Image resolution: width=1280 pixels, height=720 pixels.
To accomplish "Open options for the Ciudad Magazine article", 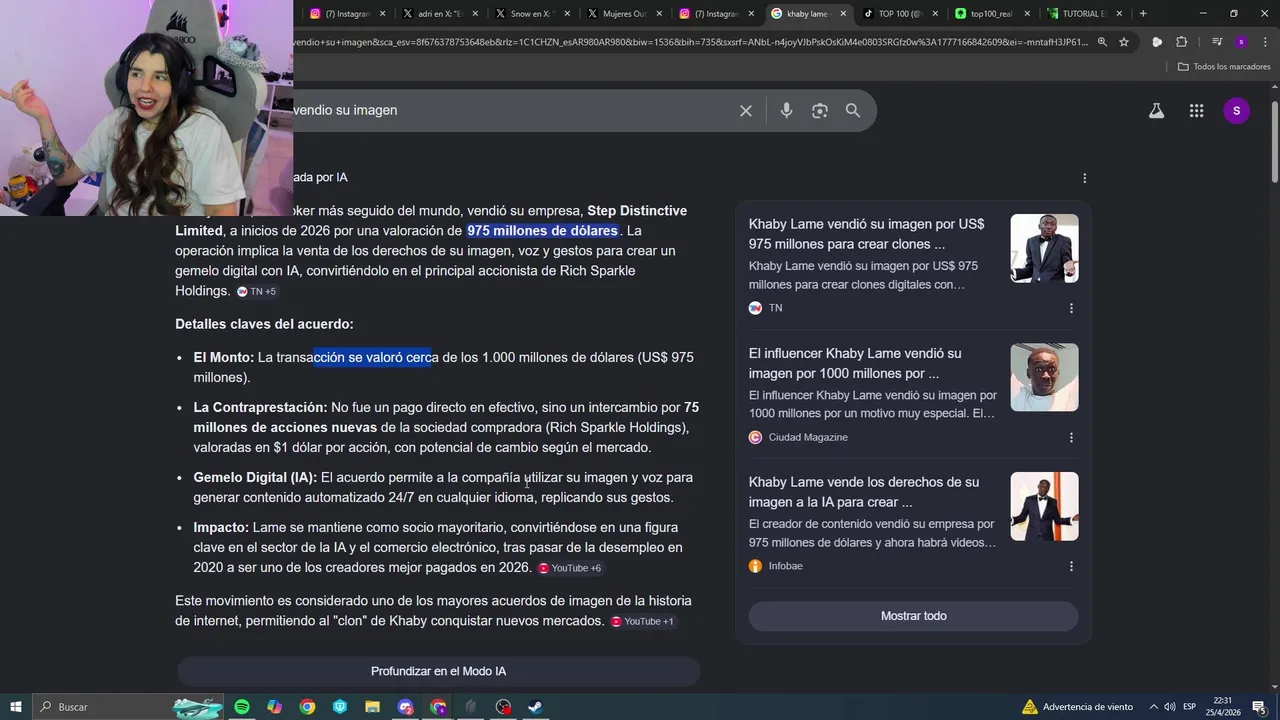I will (x=1071, y=437).
